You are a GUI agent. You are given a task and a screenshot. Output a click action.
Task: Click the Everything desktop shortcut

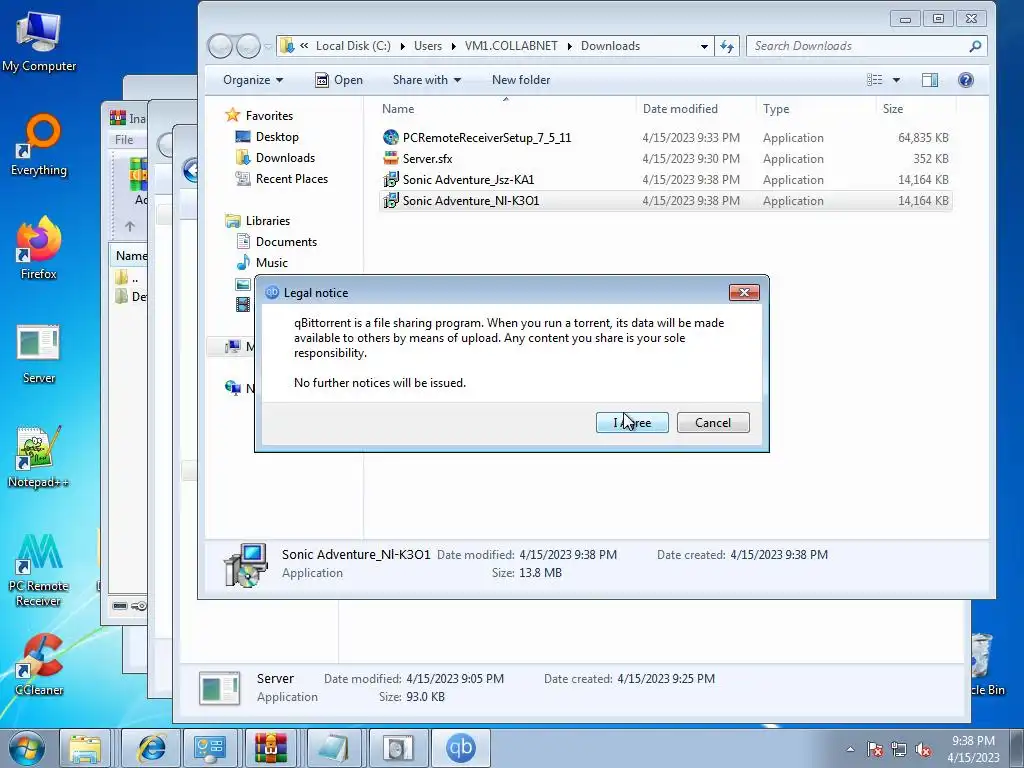(39, 145)
